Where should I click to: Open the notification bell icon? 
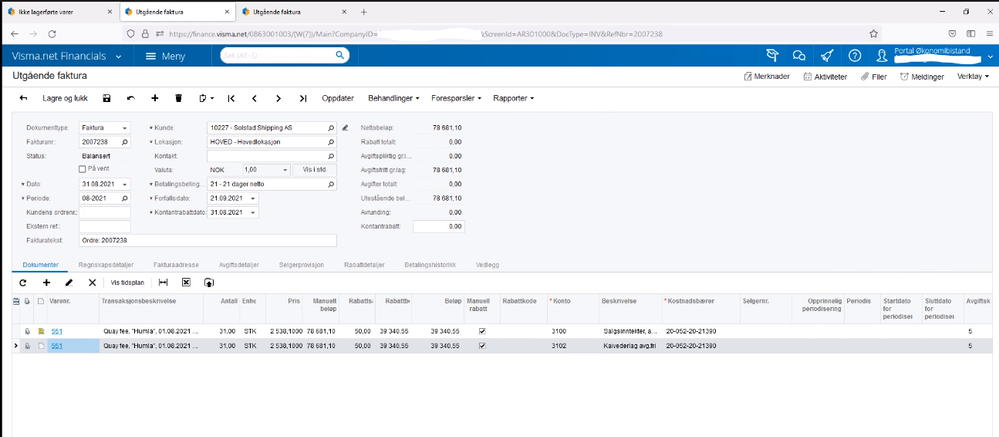tap(826, 56)
